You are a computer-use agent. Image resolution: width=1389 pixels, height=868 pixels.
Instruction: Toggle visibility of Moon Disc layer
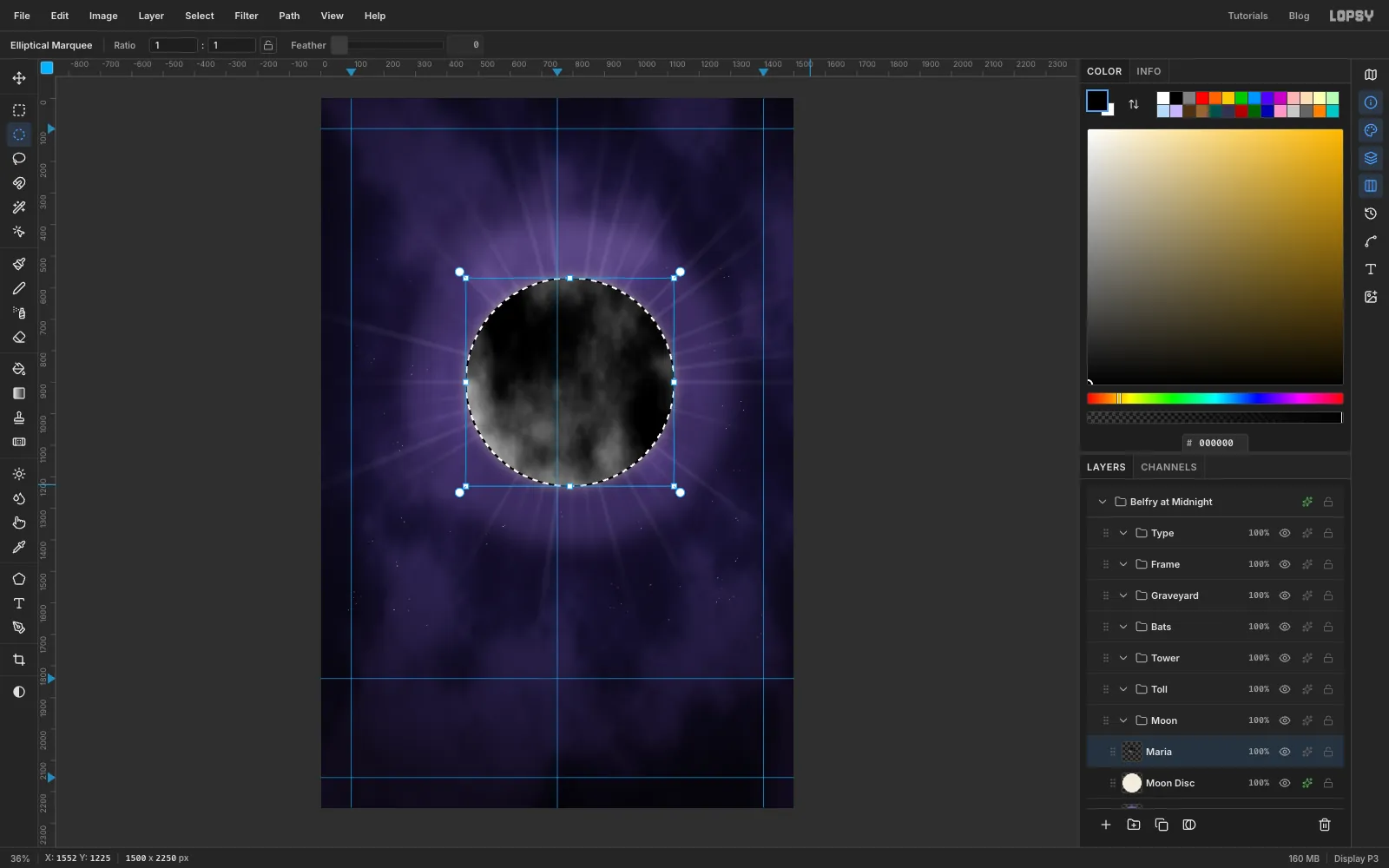(1285, 783)
